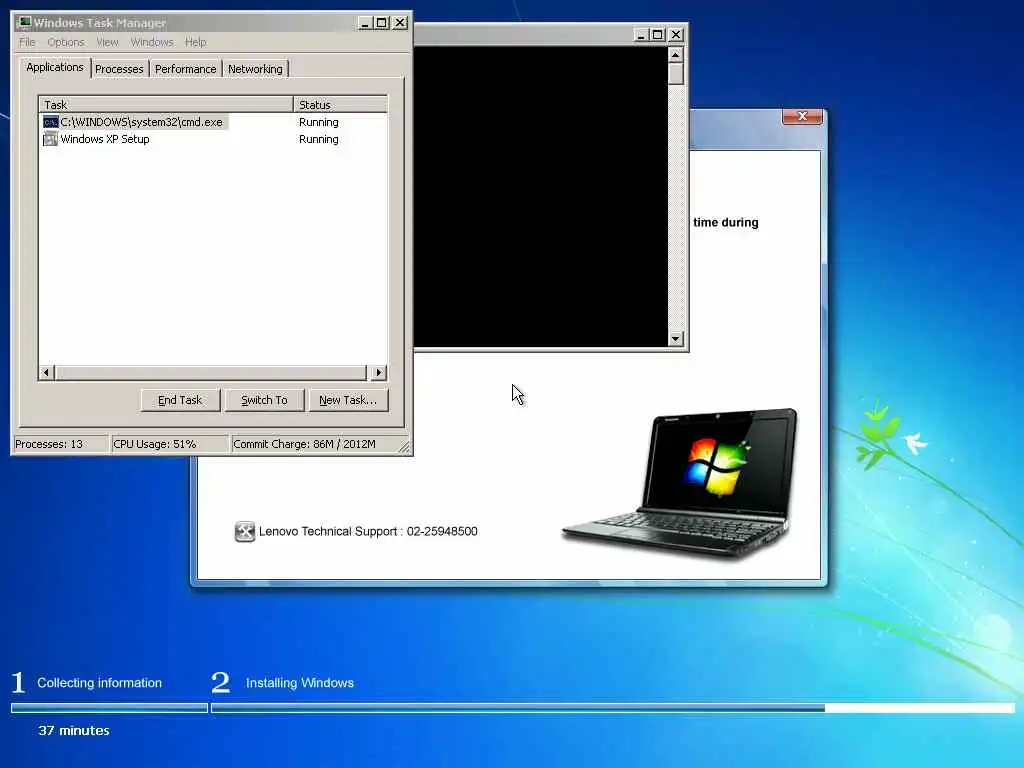Open the Windows menu in Task Manager
This screenshot has height=768, width=1024.
(152, 42)
